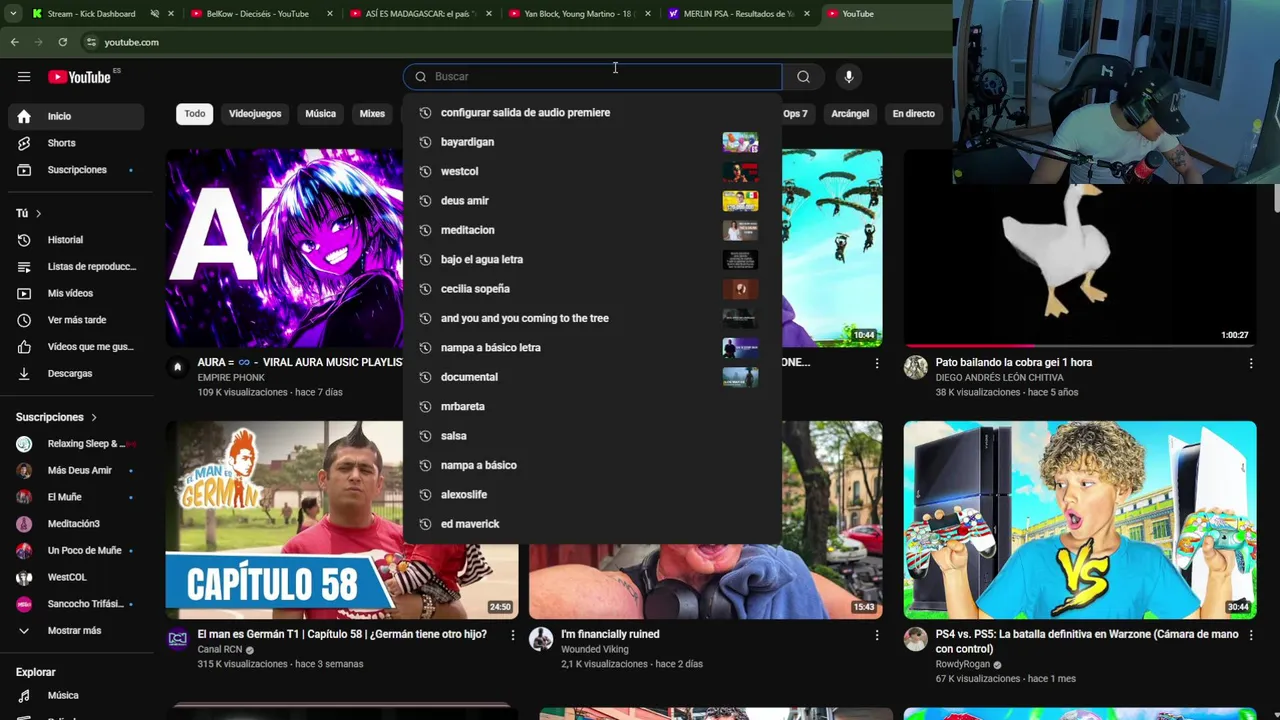Choose search suggestion ed maverick

pos(592,524)
